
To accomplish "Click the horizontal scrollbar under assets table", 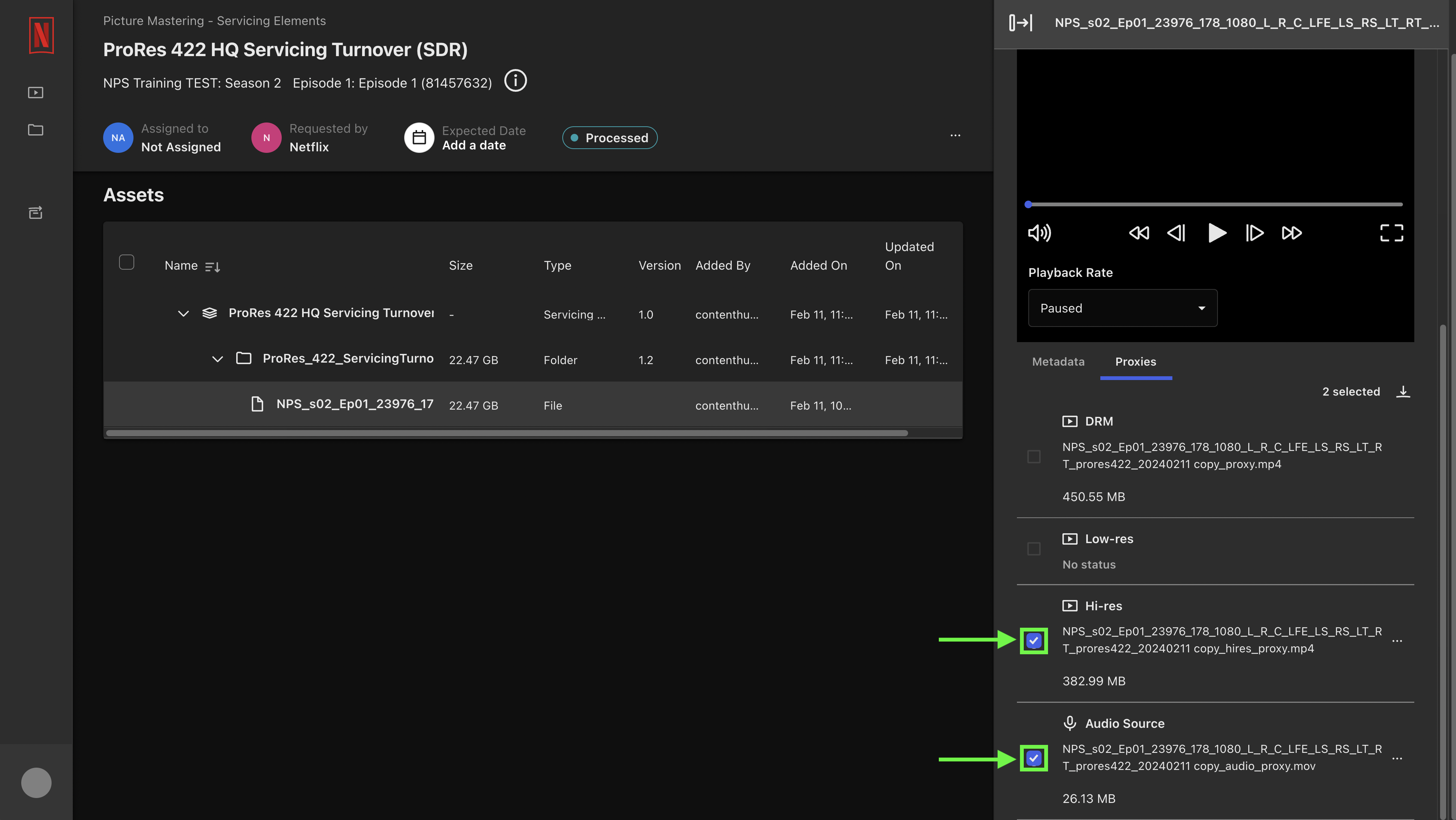I will (x=507, y=433).
